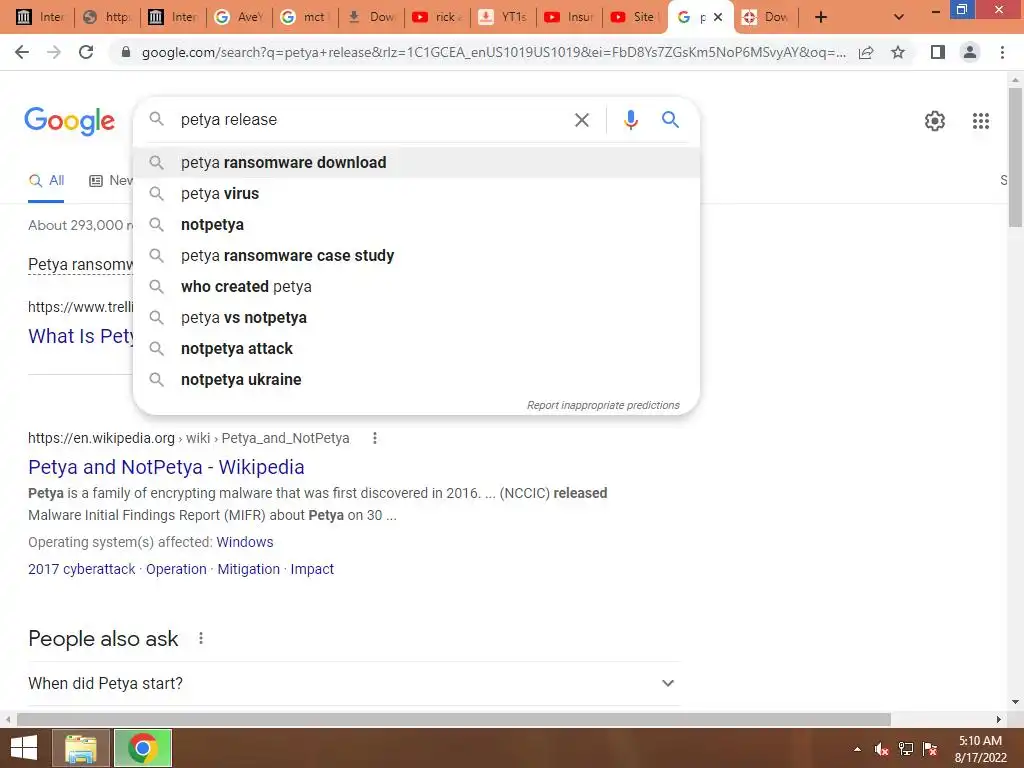Pick the 'notpetya attack' suggestion

pos(416,349)
